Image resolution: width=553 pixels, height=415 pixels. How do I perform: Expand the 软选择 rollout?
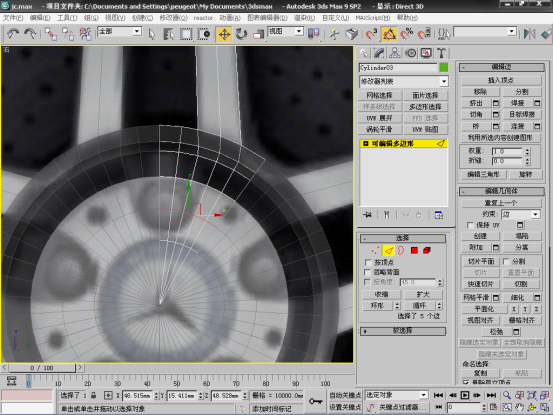402,331
